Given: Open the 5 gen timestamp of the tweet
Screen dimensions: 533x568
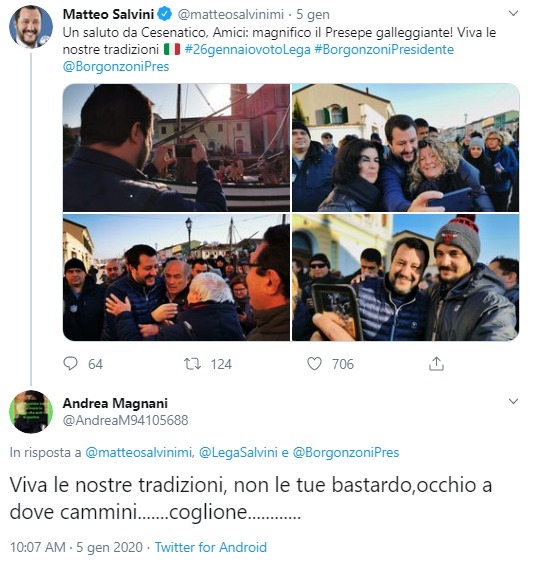Looking at the screenshot, I should tap(313, 14).
